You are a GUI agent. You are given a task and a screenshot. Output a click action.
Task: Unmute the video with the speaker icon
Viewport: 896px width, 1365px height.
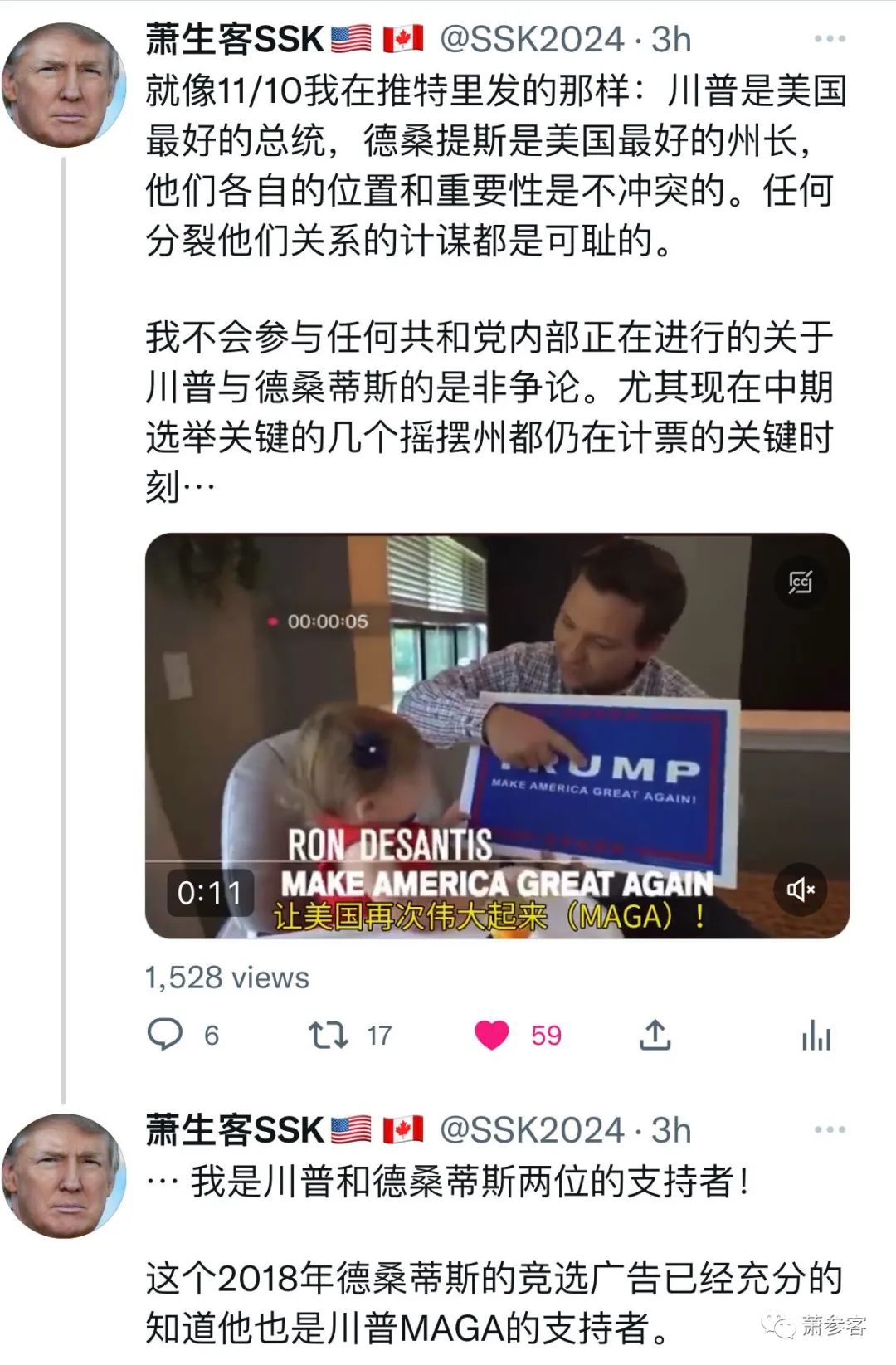[x=801, y=890]
